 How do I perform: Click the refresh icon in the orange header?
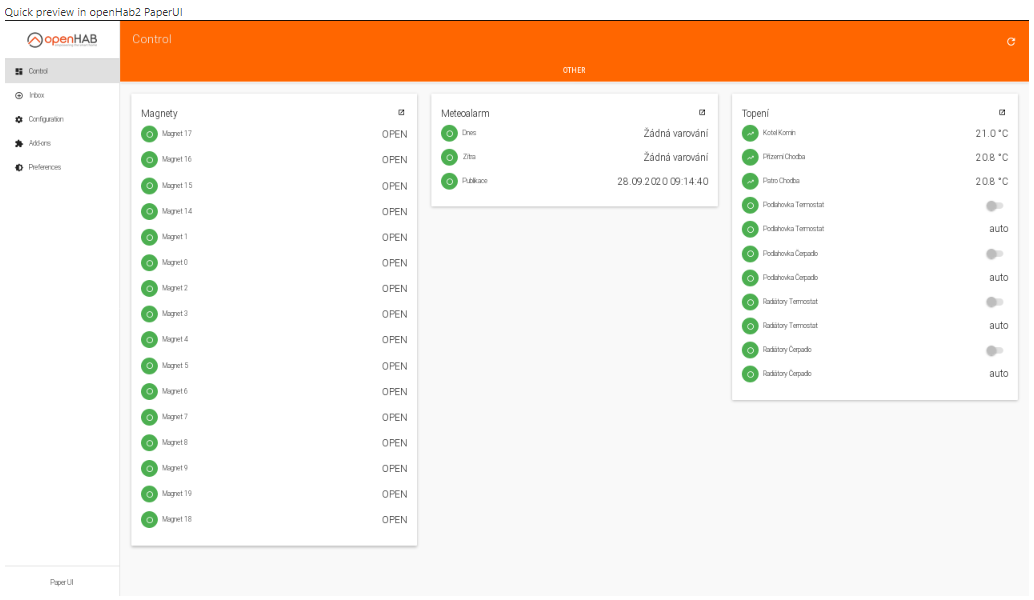point(1010,42)
